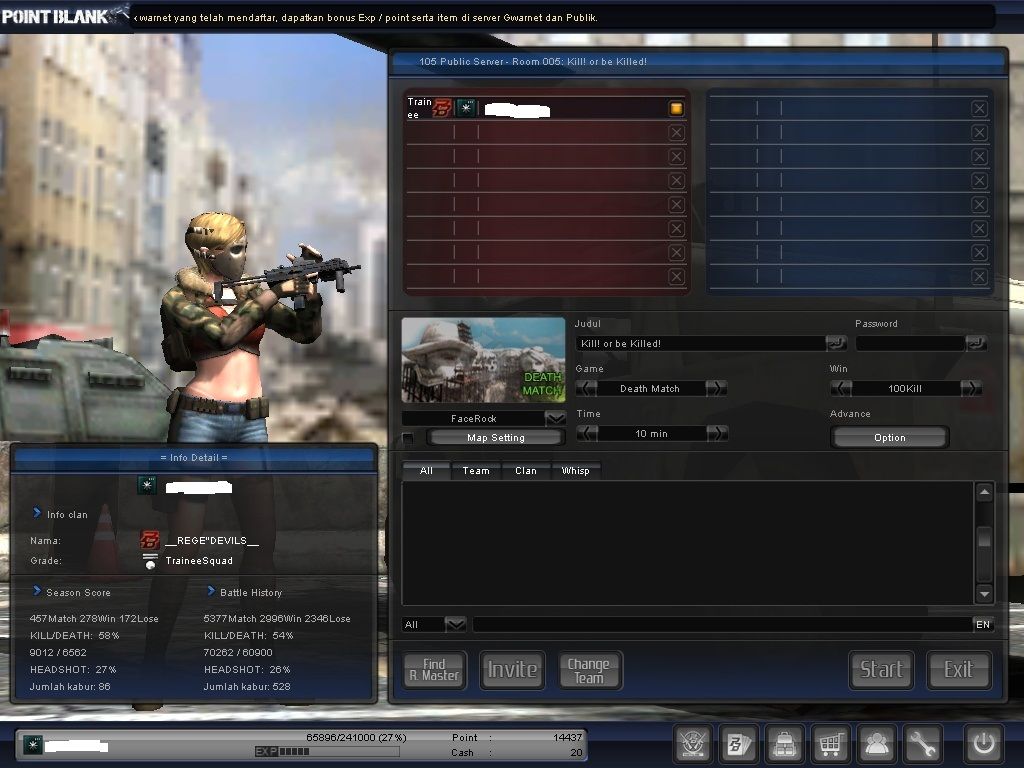This screenshot has height=768, width=1024.
Task: Click the rank badge beside the EXP bar
Action: tap(33, 744)
